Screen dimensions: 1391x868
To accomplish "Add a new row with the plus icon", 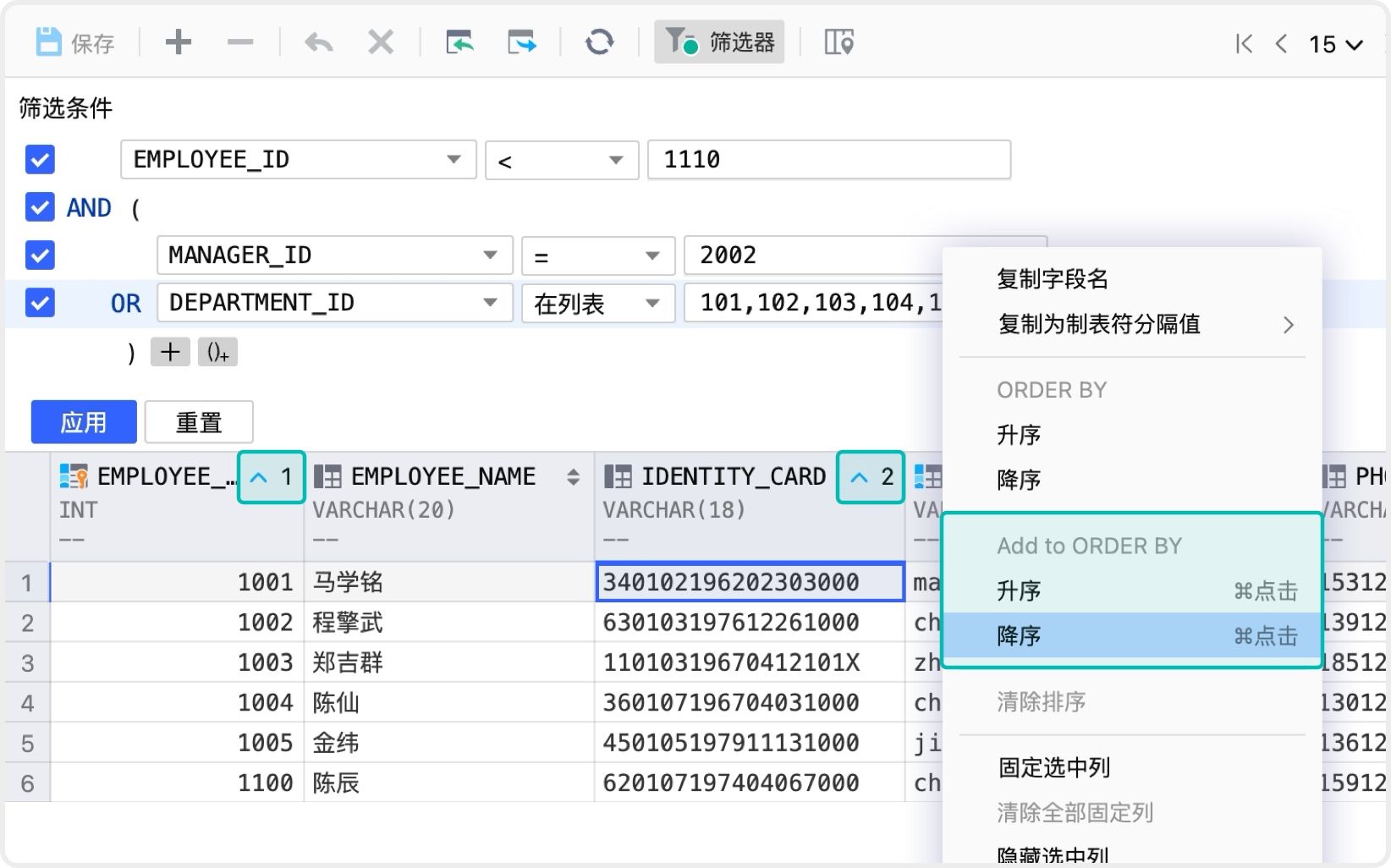I will coord(178,42).
